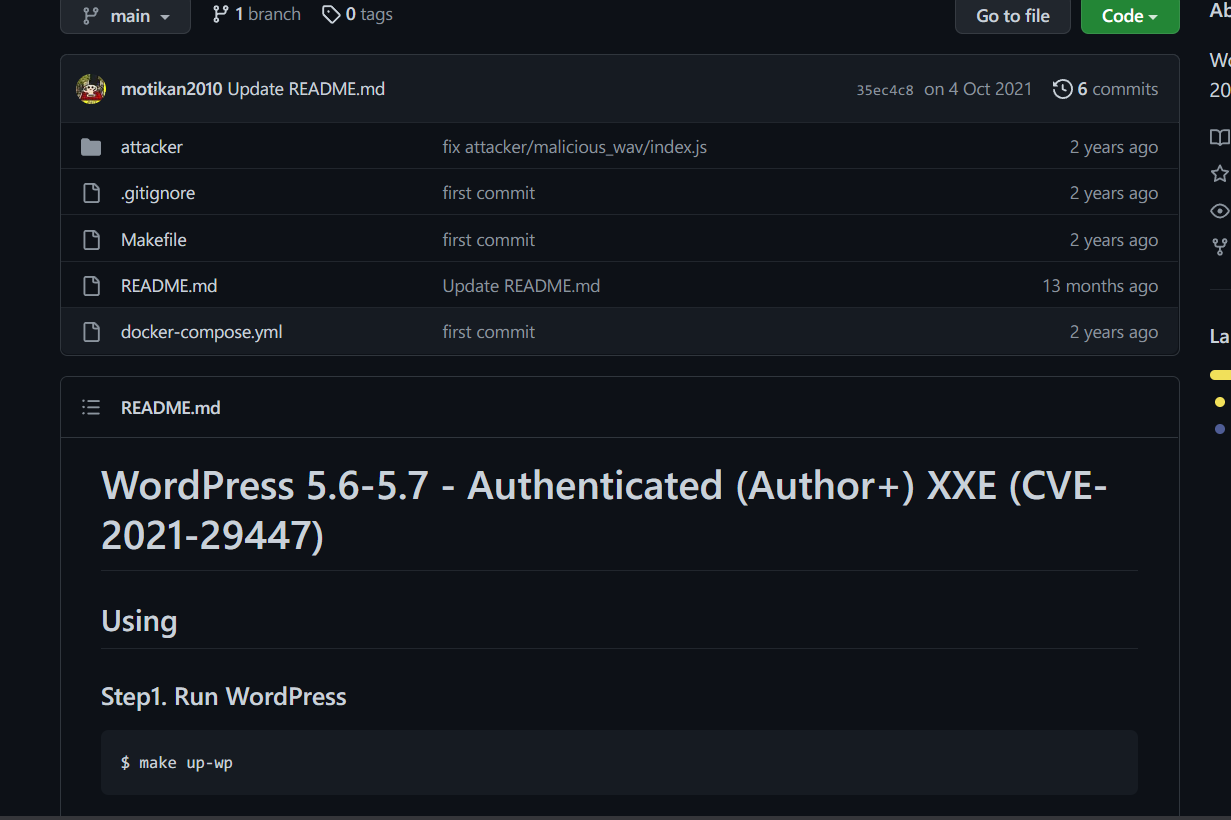Click the 13 months ago timestamp
The width and height of the screenshot is (1231, 820).
pos(1100,286)
